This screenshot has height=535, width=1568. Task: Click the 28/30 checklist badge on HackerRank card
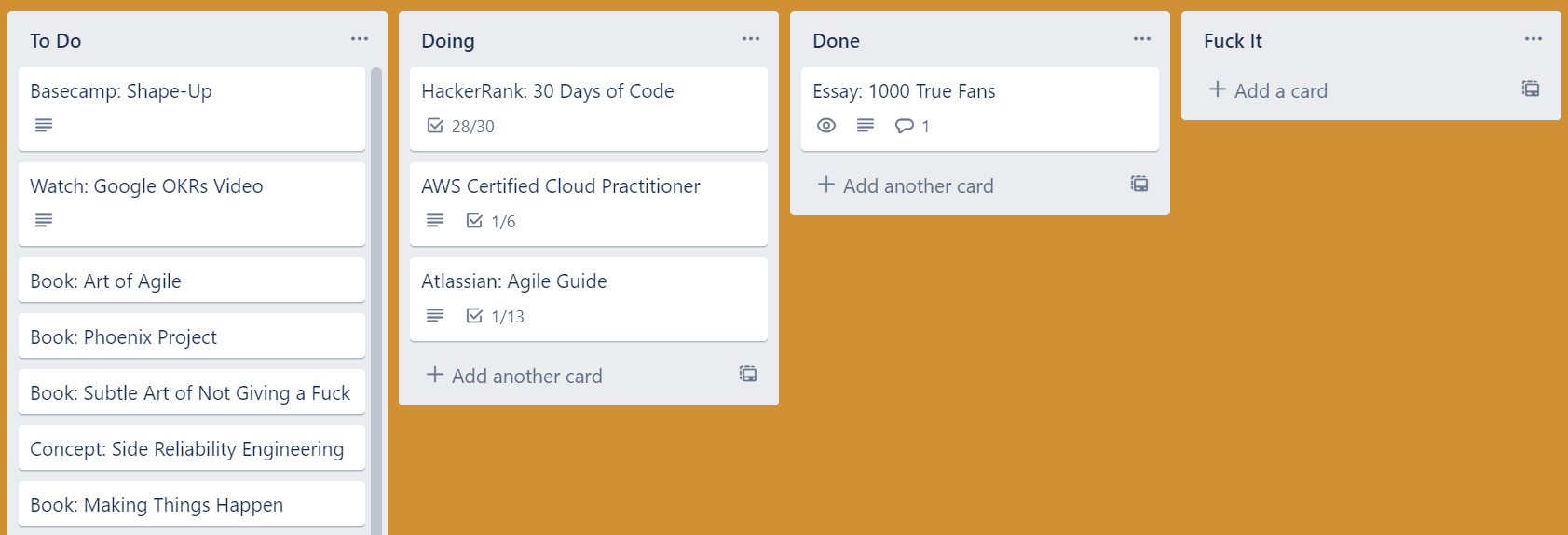click(461, 126)
